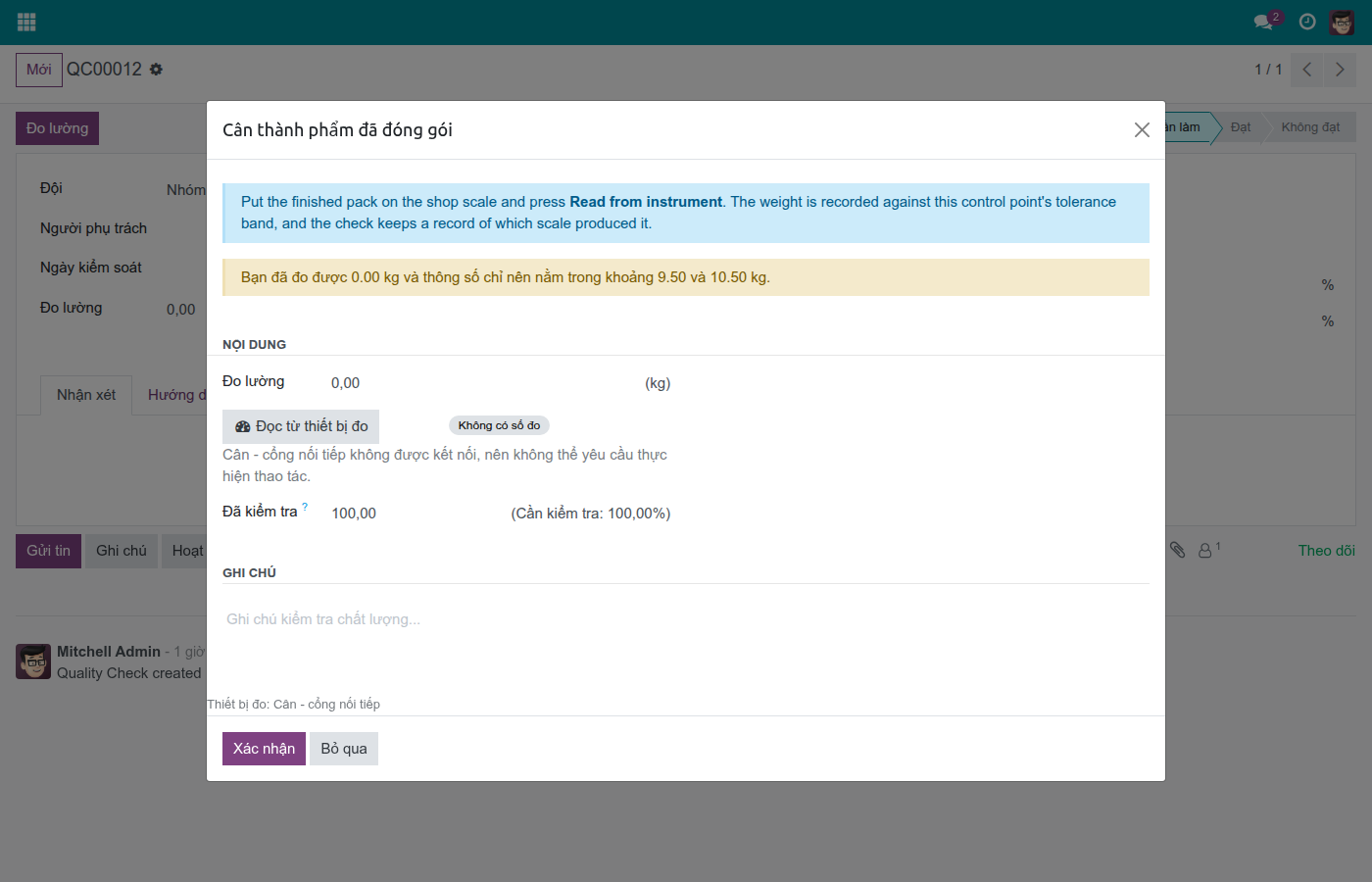Click the Bỏ qua button
The image size is (1372, 882).
[344, 749]
